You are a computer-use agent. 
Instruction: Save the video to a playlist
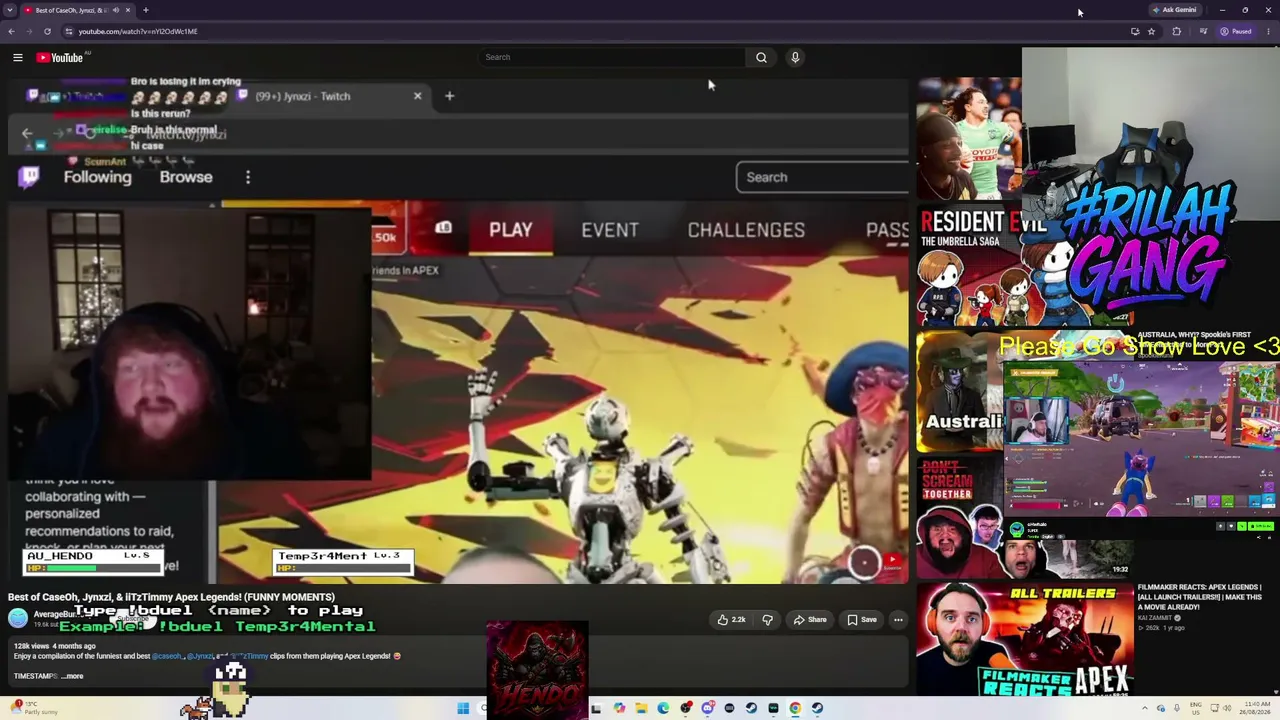(x=862, y=620)
